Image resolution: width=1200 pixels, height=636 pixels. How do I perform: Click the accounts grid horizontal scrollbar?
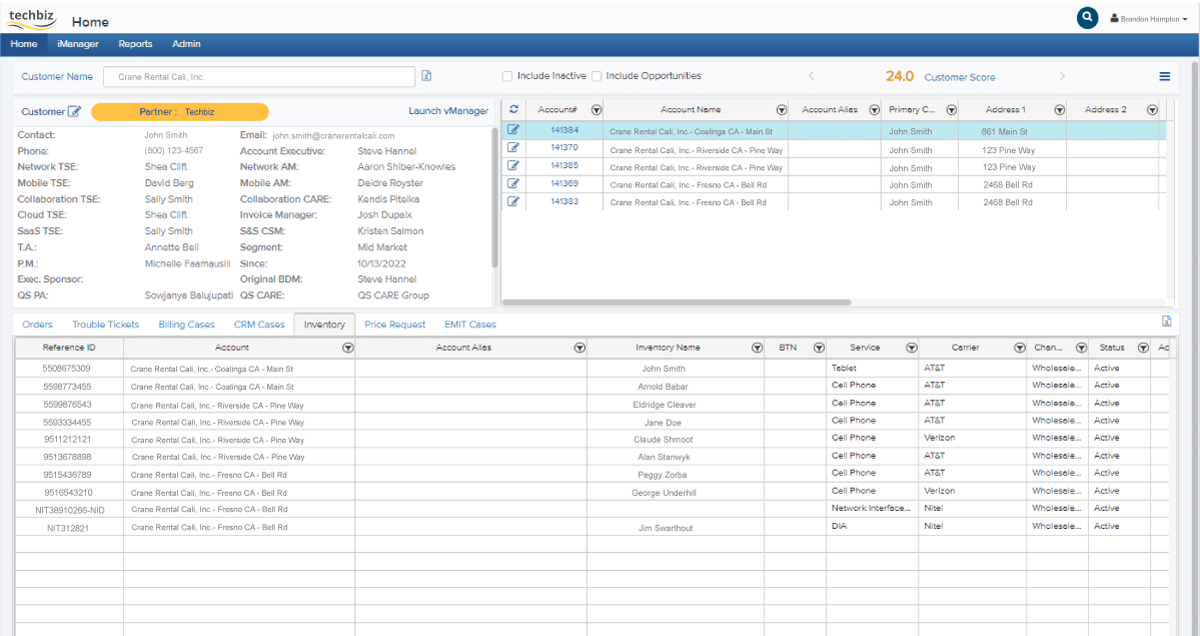pyautogui.click(x=676, y=302)
